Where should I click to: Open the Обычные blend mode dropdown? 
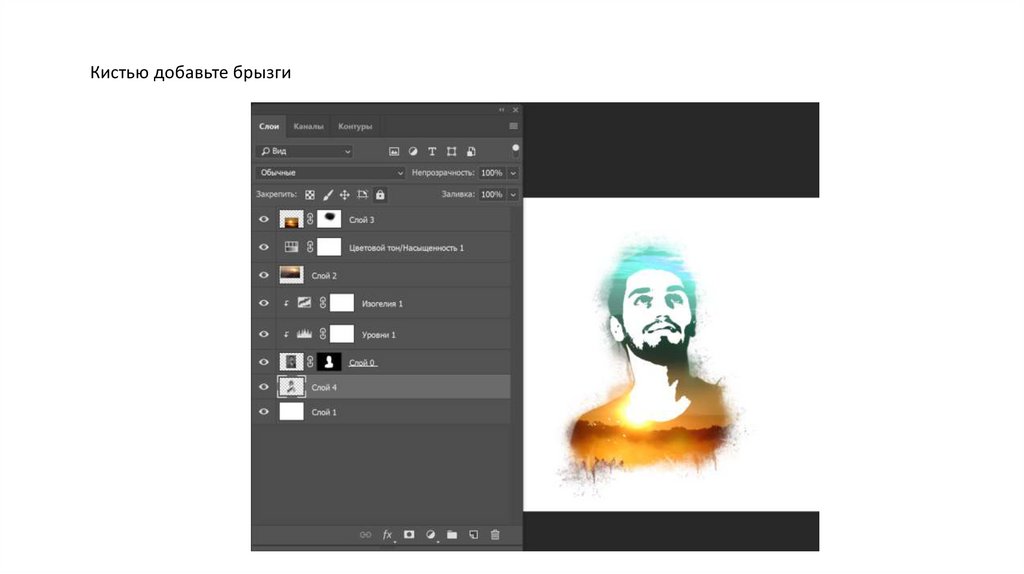point(331,173)
